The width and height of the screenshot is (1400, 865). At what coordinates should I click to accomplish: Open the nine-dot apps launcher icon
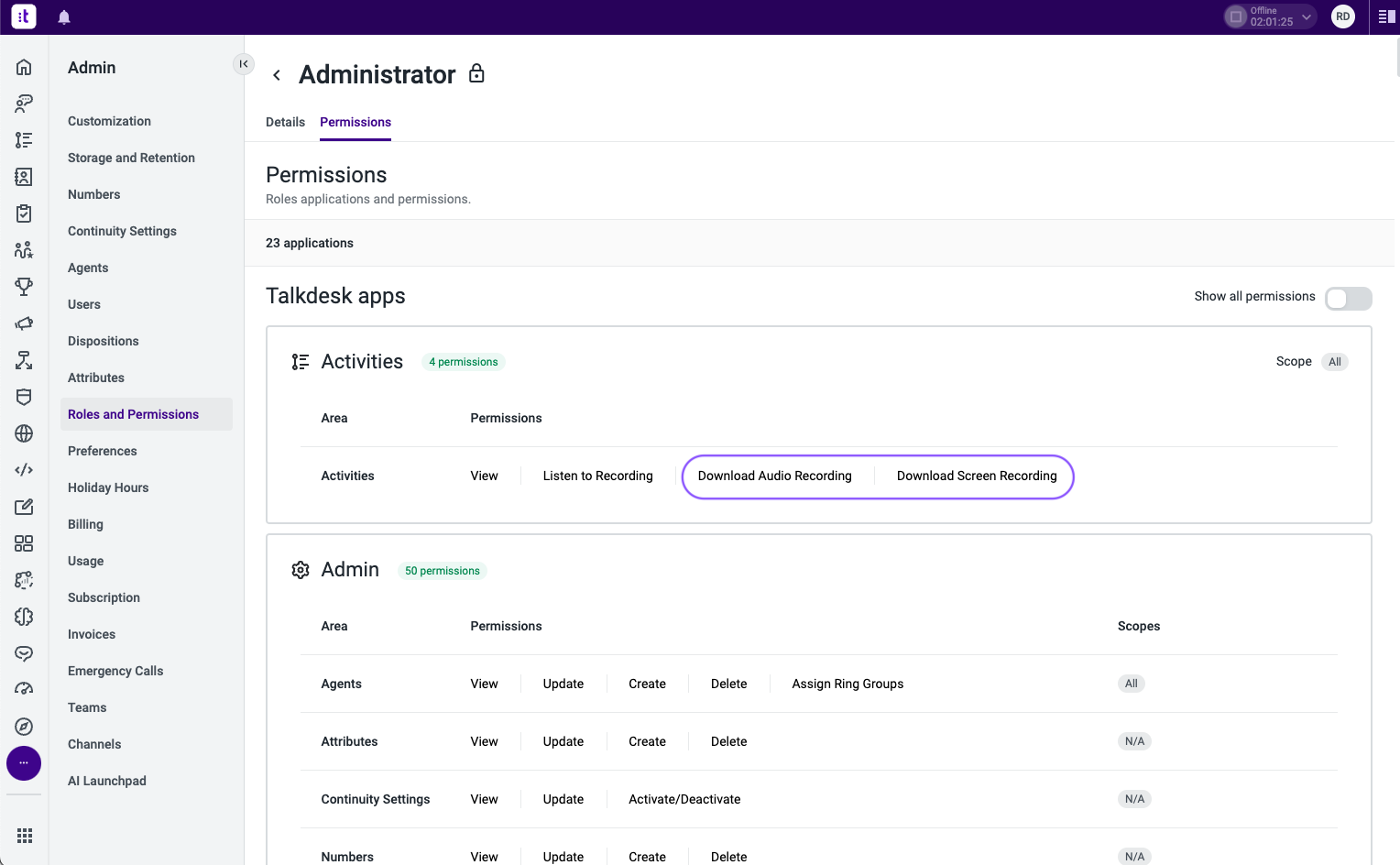tap(25, 836)
